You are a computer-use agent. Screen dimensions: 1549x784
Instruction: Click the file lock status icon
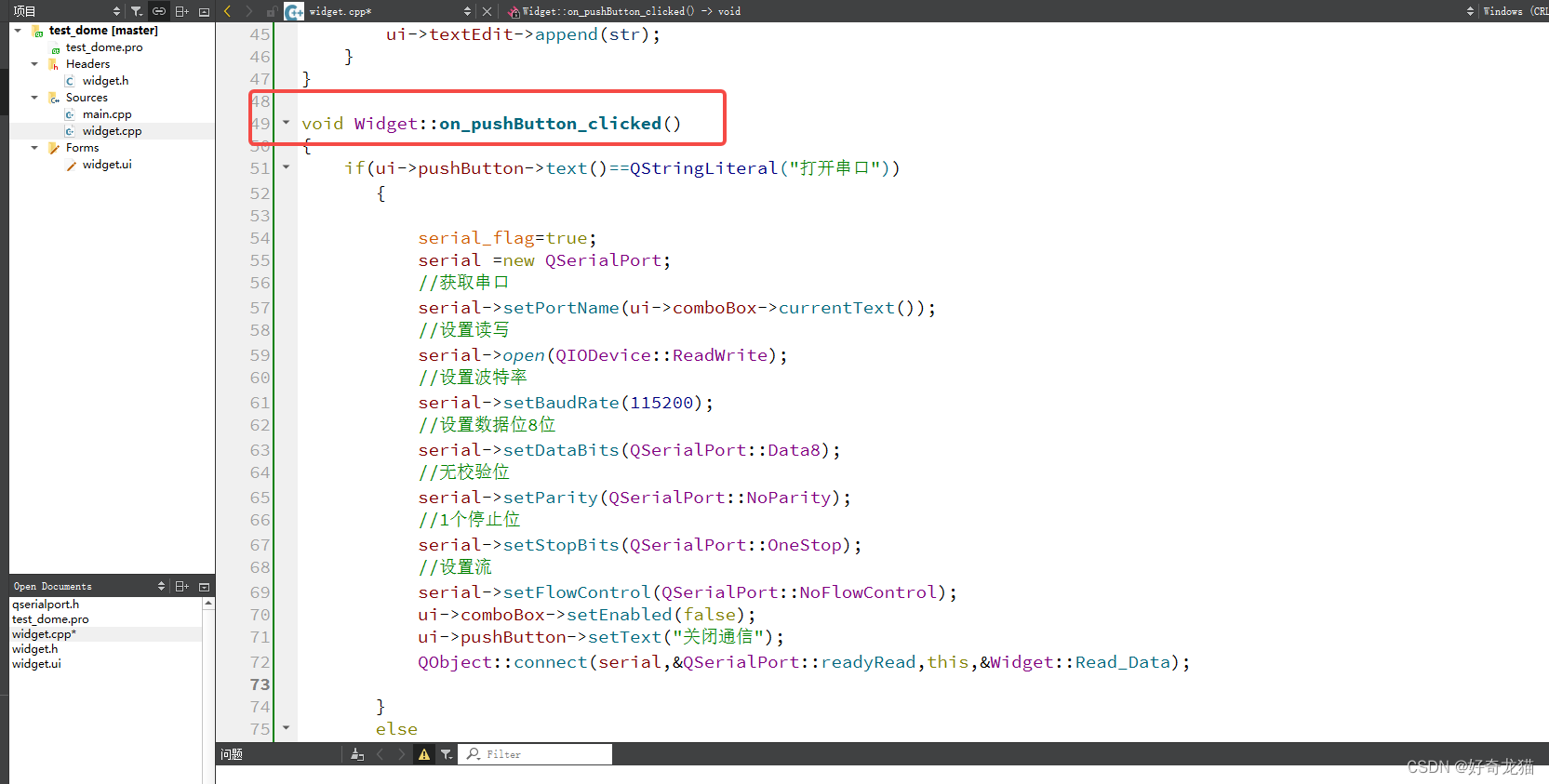pos(271,11)
